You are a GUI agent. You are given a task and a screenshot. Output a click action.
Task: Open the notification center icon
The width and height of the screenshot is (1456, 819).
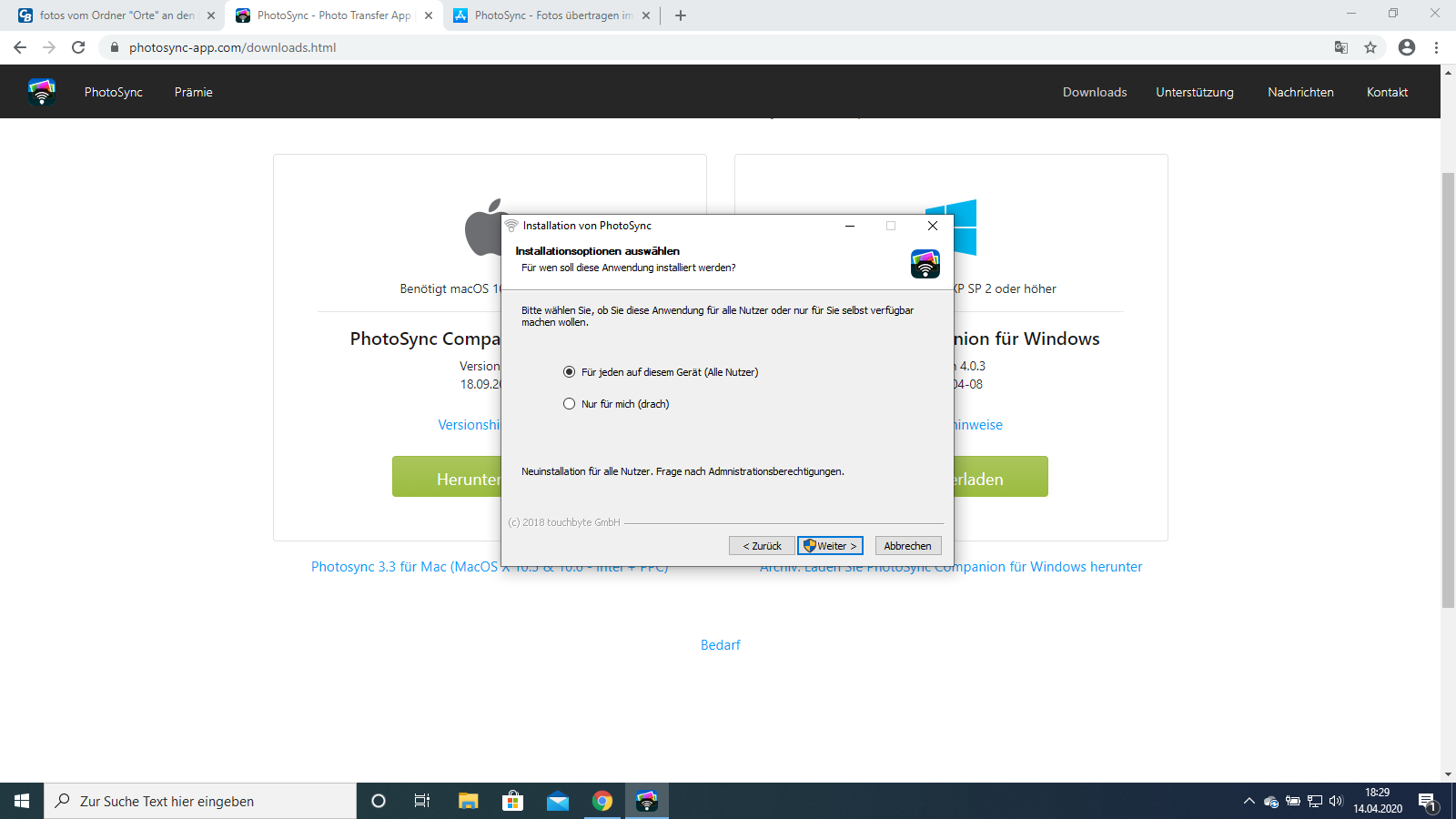1428,802
